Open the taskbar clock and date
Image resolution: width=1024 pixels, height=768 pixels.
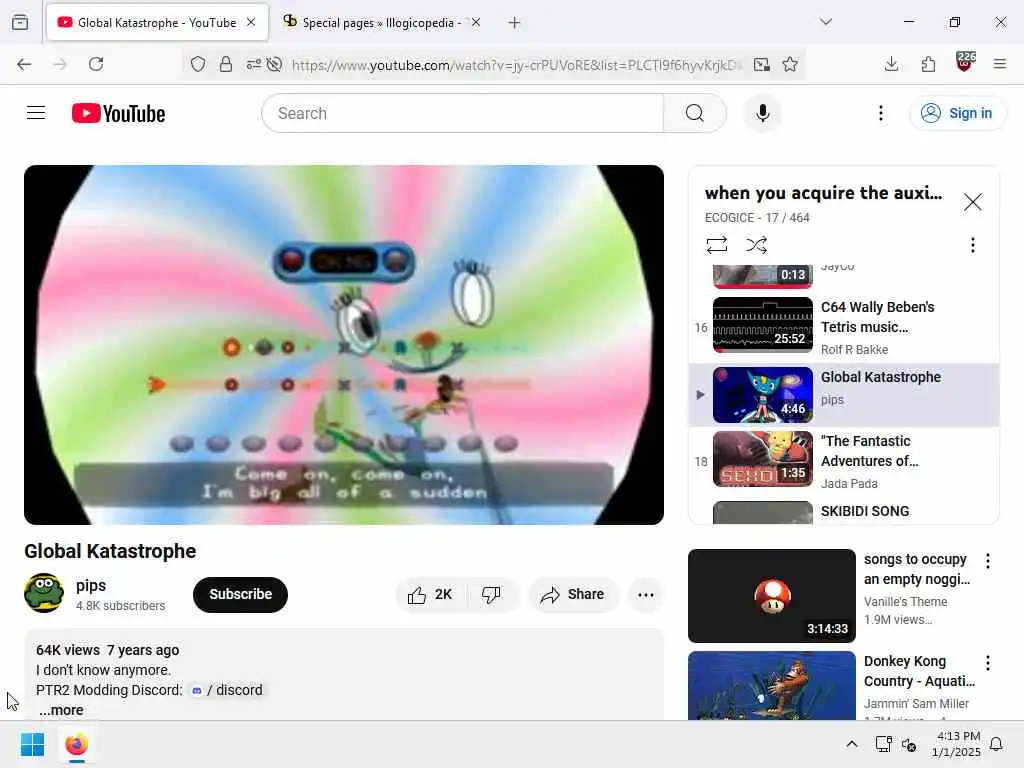pos(955,744)
